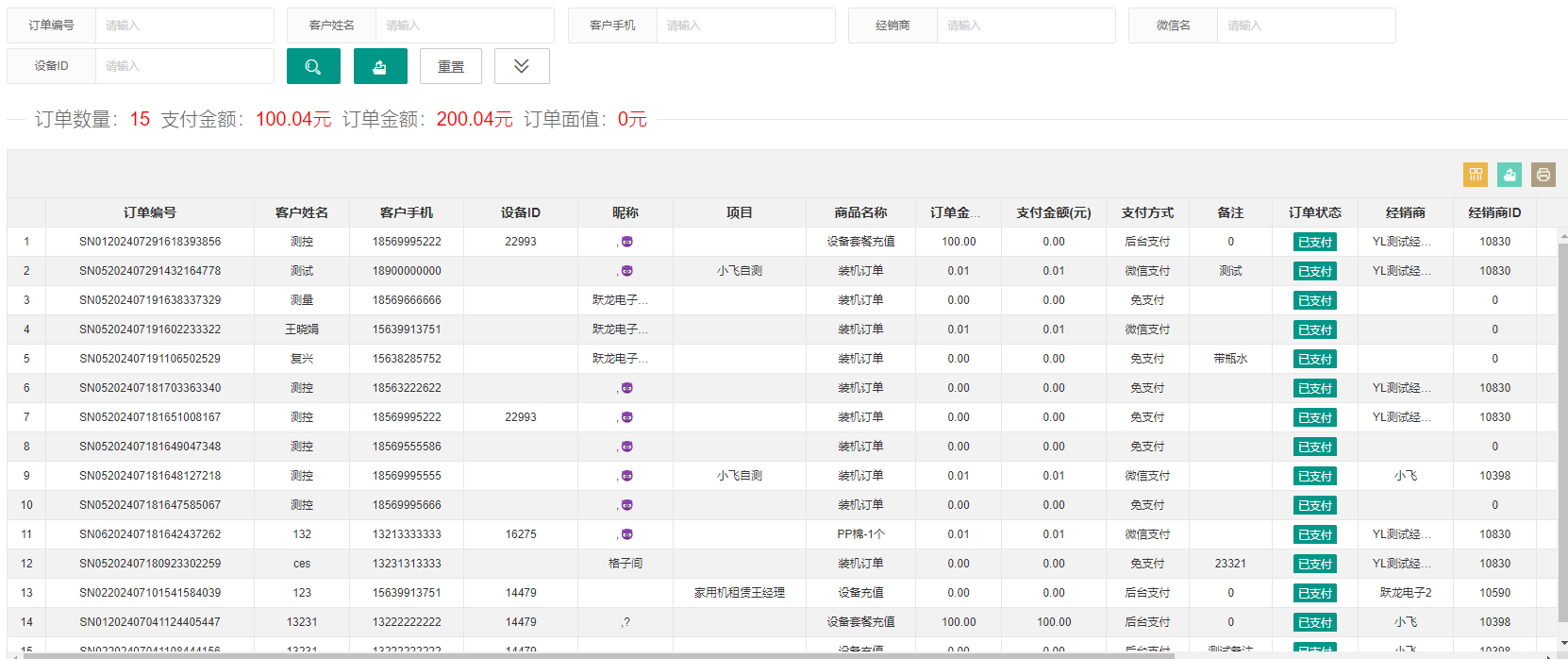Screen dimensions: 1568x659
Task: Focus the 订单编号 input field
Action: [x=185, y=25]
